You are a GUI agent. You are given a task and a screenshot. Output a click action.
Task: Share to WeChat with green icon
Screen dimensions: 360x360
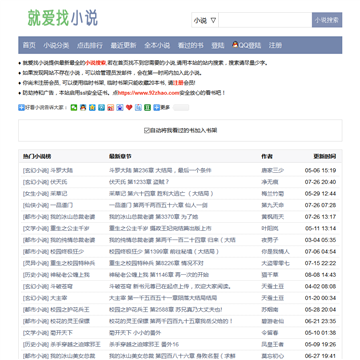click(74, 108)
